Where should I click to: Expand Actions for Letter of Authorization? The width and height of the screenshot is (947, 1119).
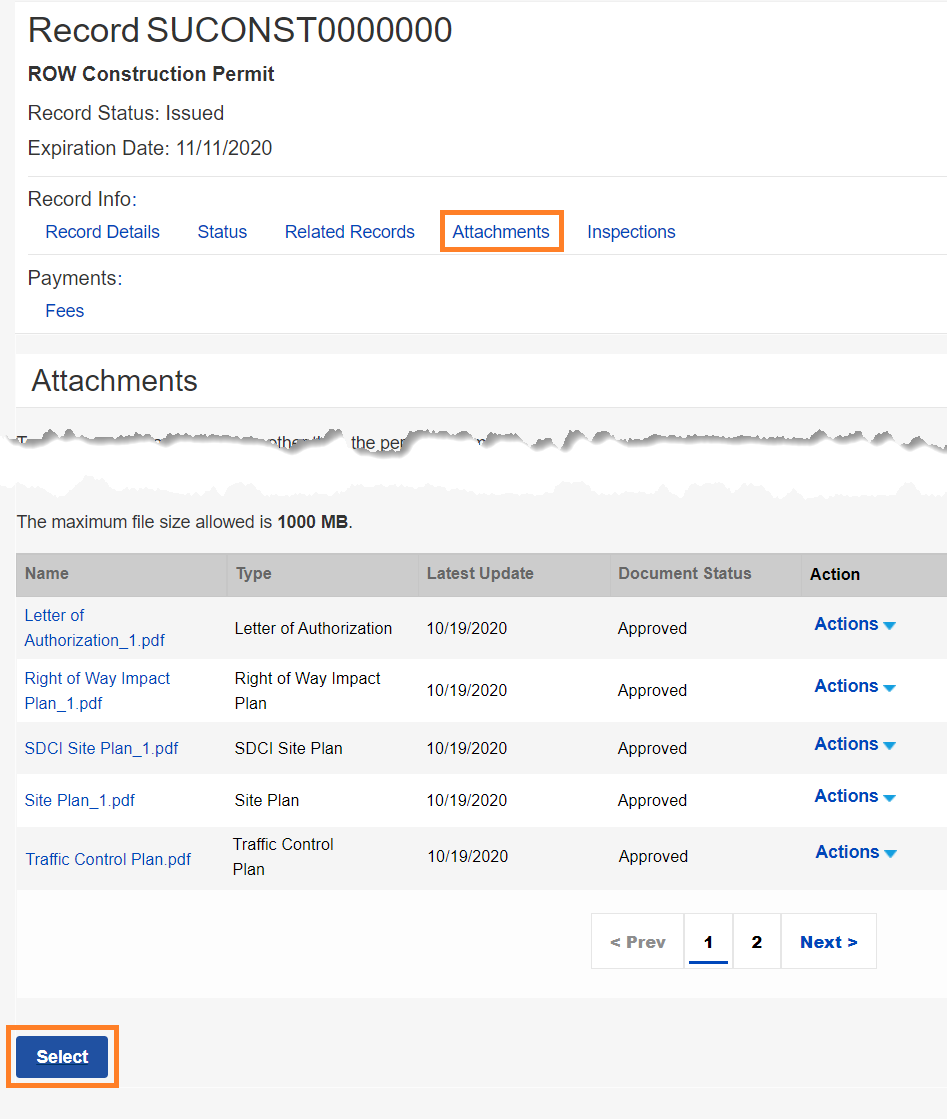(x=854, y=624)
